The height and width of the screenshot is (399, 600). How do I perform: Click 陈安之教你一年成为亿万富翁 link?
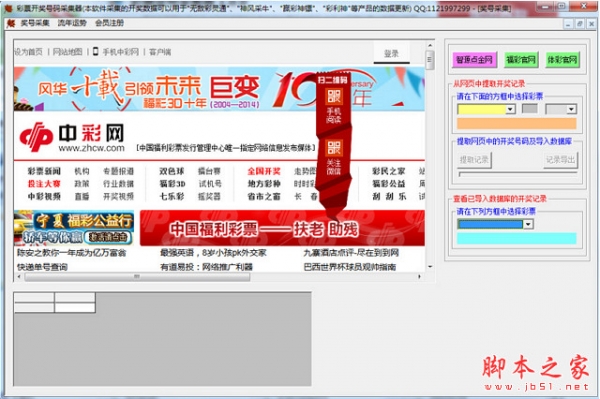tap(72, 253)
